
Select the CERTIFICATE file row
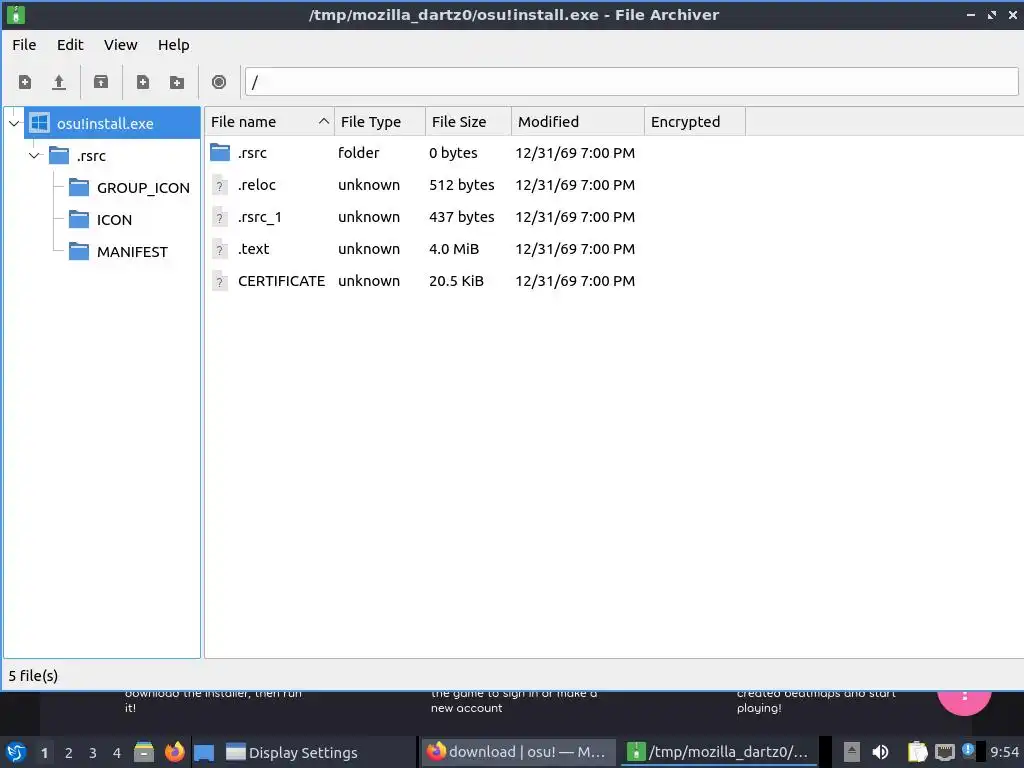click(423, 281)
